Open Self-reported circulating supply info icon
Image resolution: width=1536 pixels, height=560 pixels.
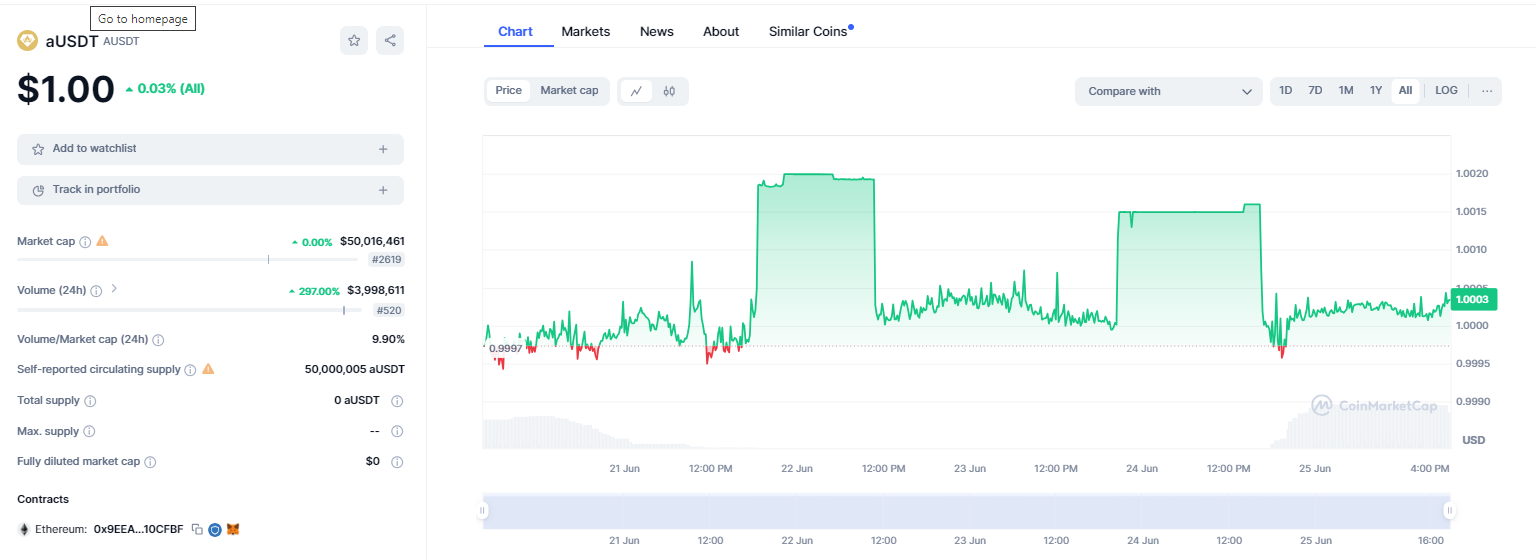click(190, 370)
